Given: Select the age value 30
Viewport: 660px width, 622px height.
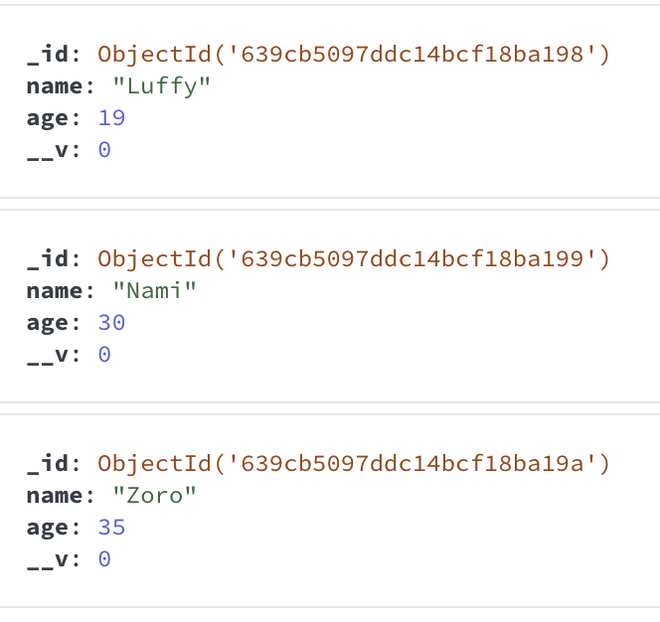Looking at the screenshot, I should [111, 323].
